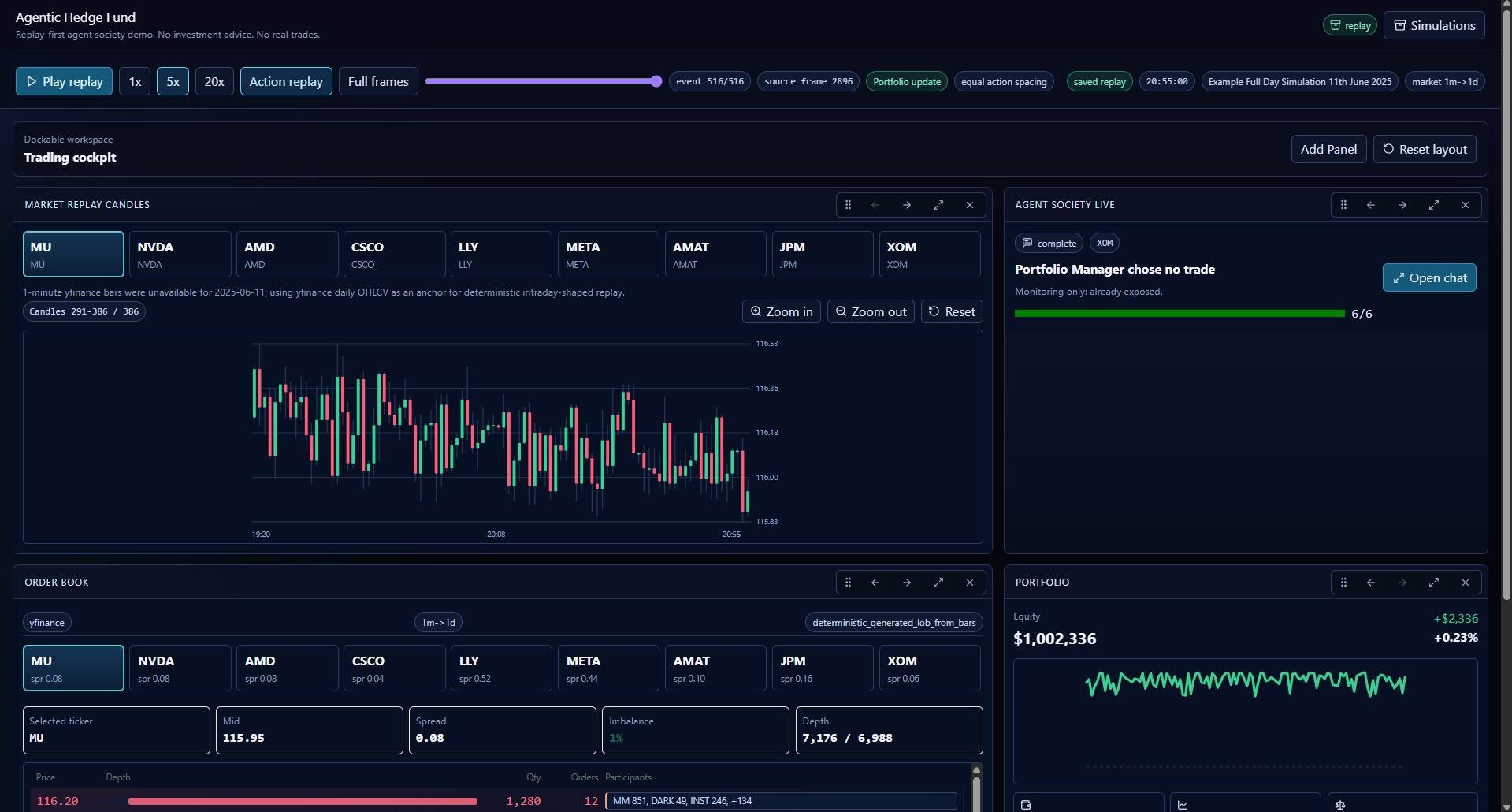Click the Add Panel button

tap(1328, 149)
